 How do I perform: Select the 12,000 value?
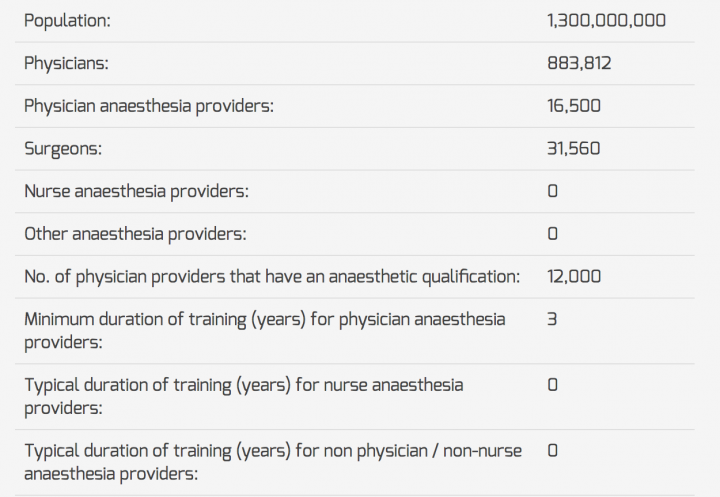point(574,277)
